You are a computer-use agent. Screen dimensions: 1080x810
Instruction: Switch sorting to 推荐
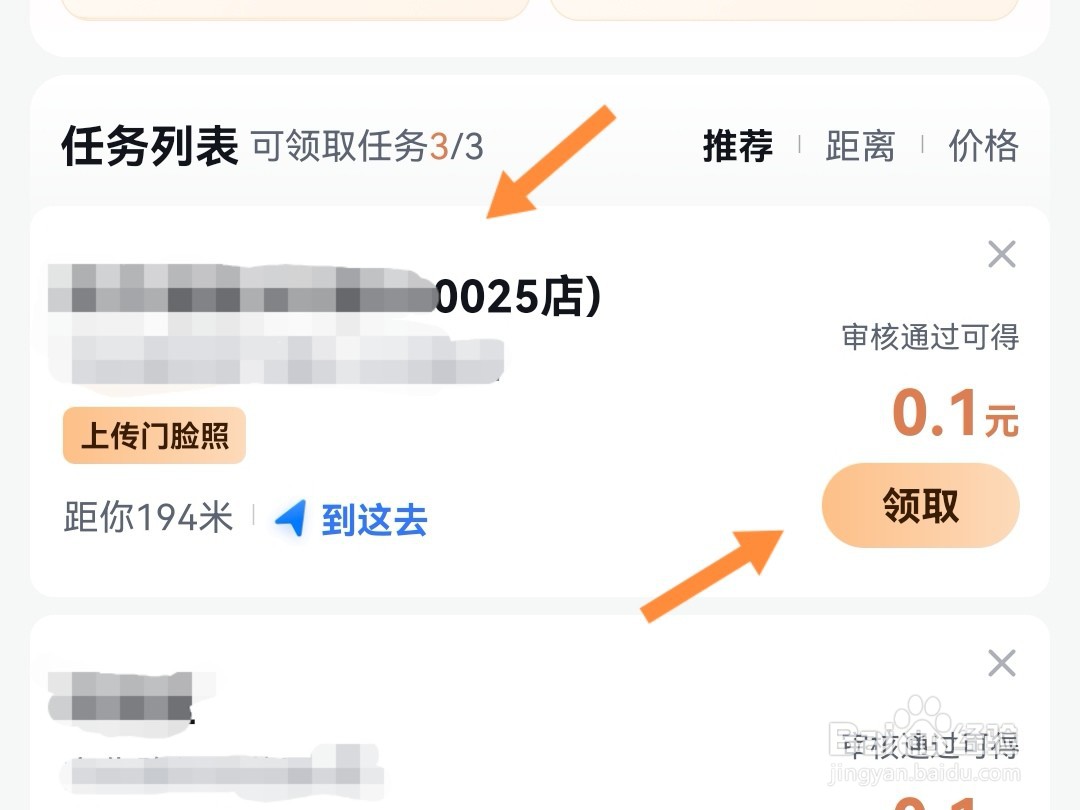[736, 146]
